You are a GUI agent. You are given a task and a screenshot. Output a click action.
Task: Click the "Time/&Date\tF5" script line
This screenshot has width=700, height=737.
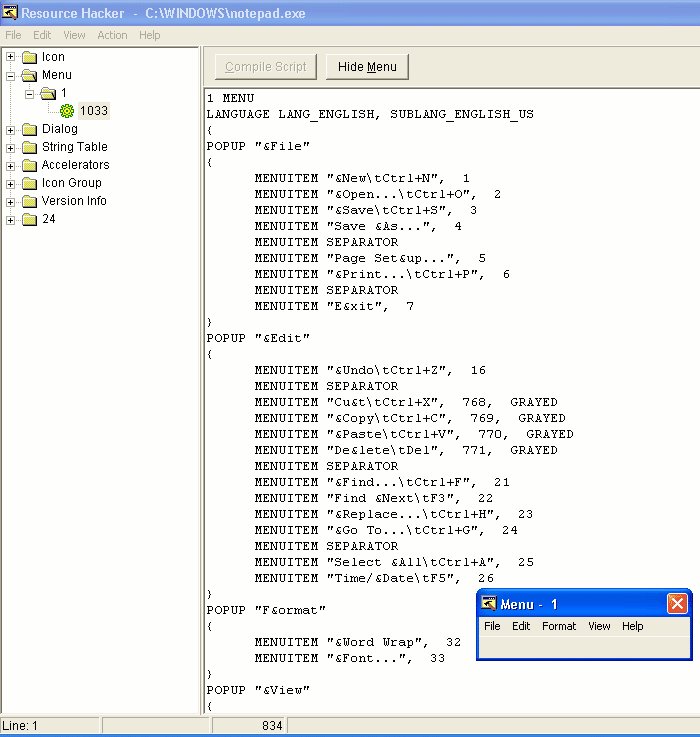[x=374, y=578]
